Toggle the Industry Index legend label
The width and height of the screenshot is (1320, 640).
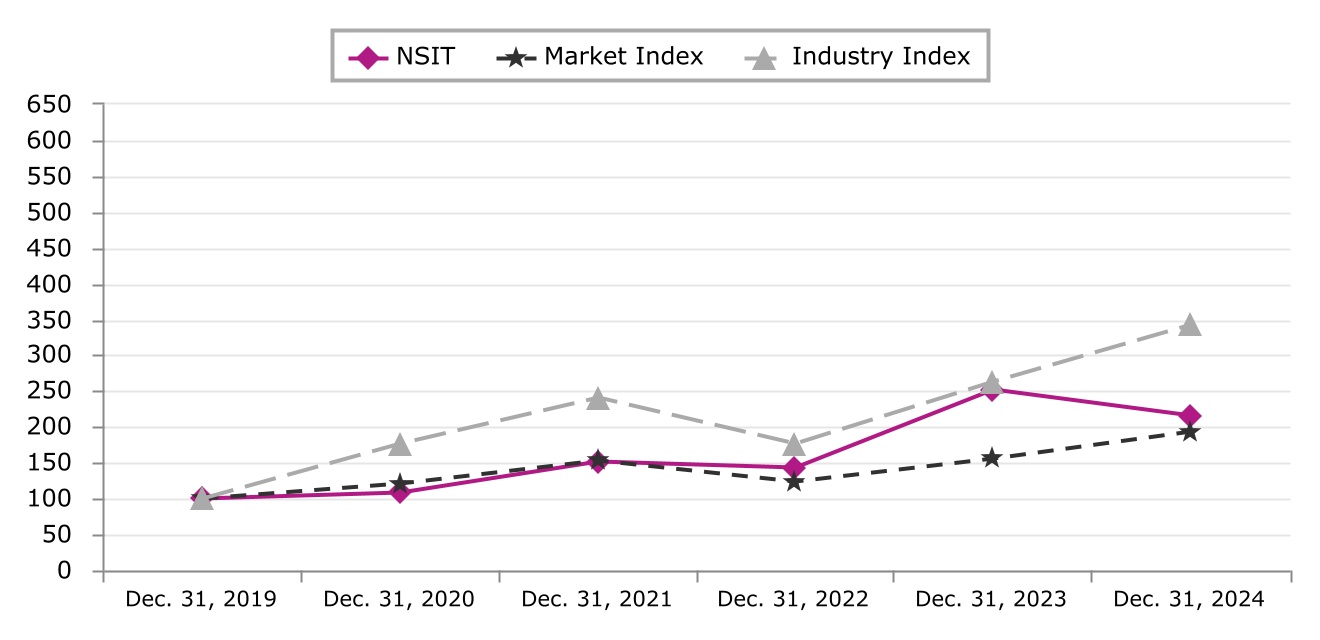(x=880, y=57)
